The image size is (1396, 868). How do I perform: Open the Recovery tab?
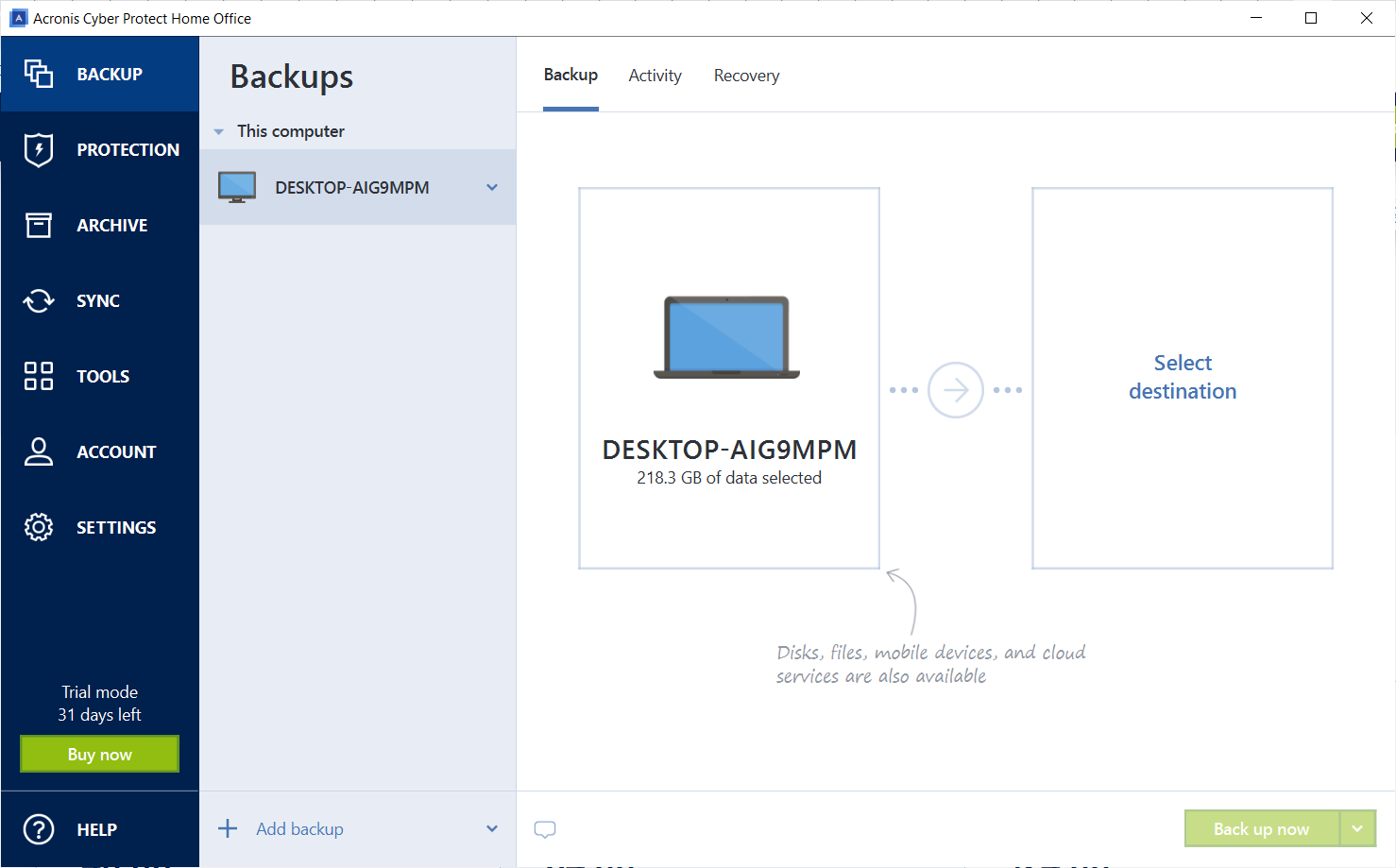(747, 76)
